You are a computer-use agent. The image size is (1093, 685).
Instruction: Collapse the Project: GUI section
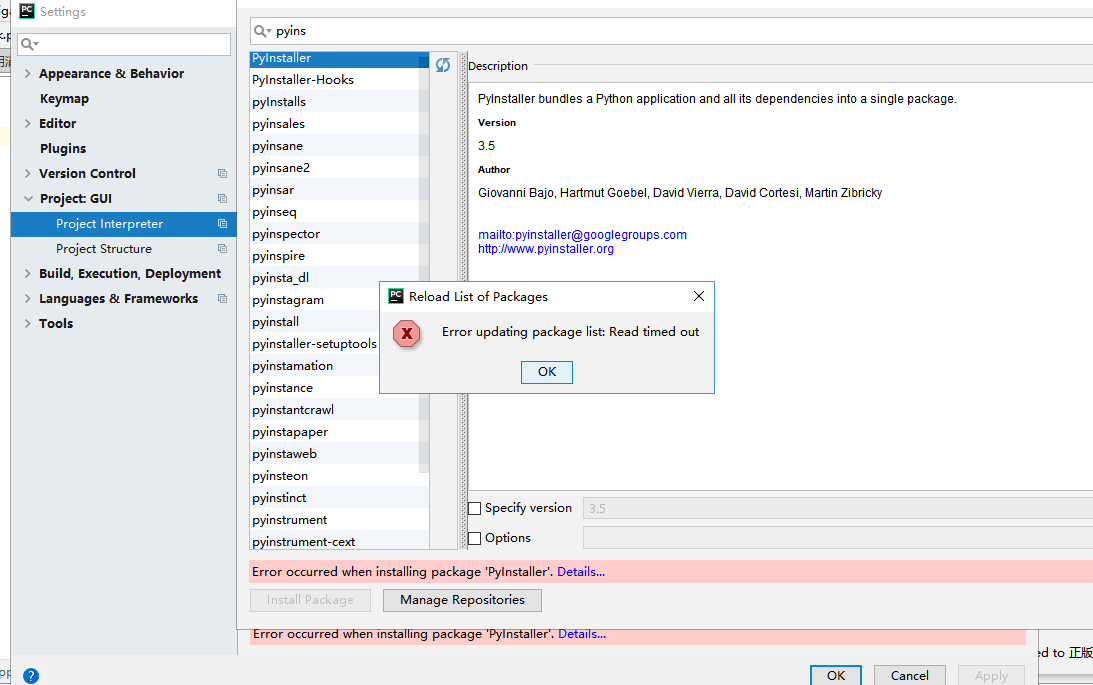(28, 199)
